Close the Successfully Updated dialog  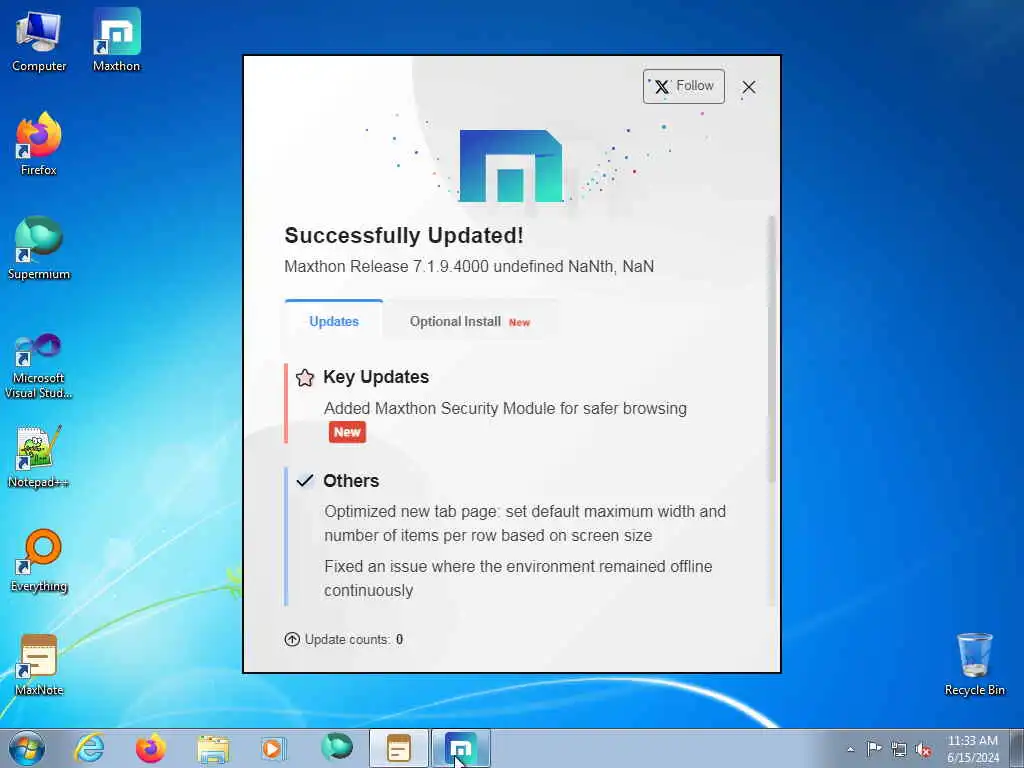(x=749, y=87)
